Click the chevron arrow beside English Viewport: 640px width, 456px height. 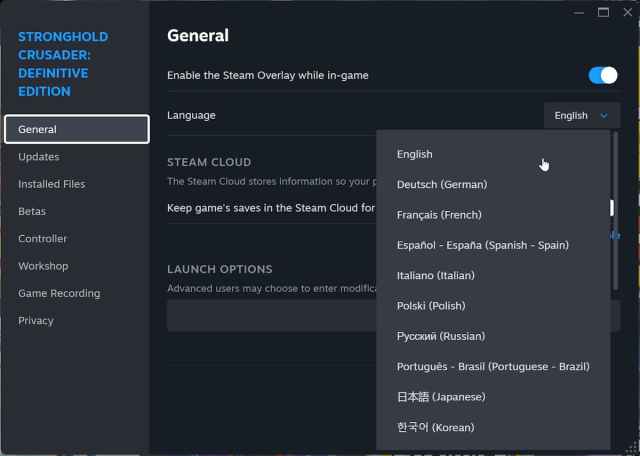[x=604, y=116]
